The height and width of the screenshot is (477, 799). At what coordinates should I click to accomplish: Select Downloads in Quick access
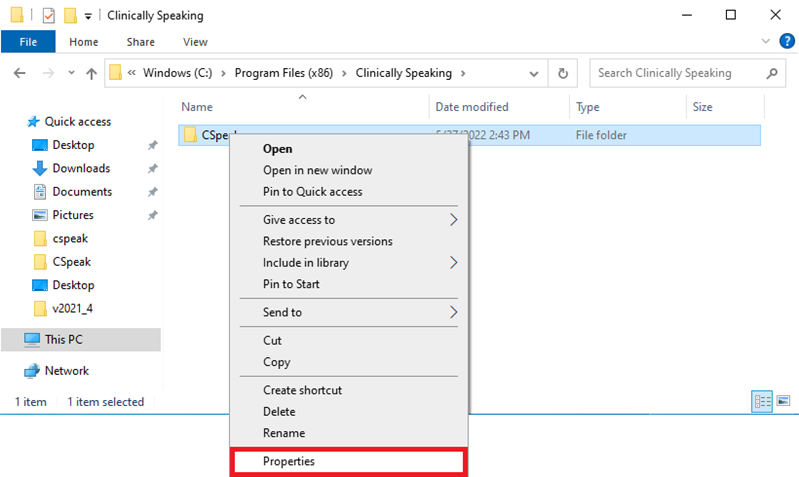pos(81,168)
